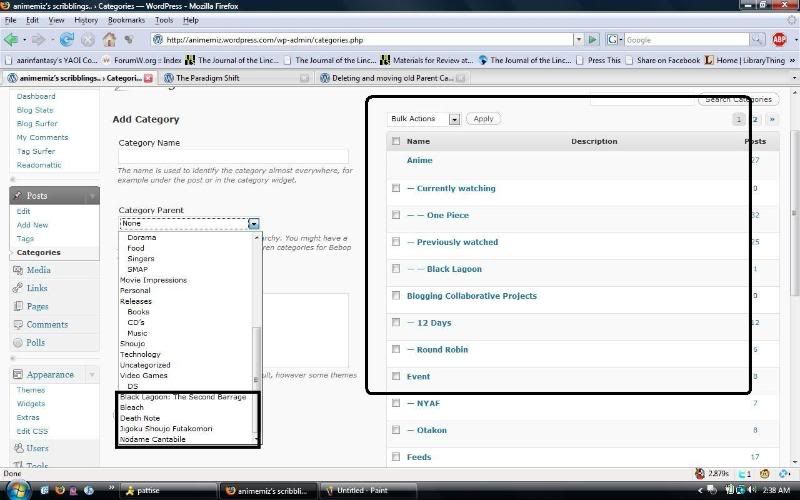
Task: Click the stop loading icon
Action: pos(88,40)
